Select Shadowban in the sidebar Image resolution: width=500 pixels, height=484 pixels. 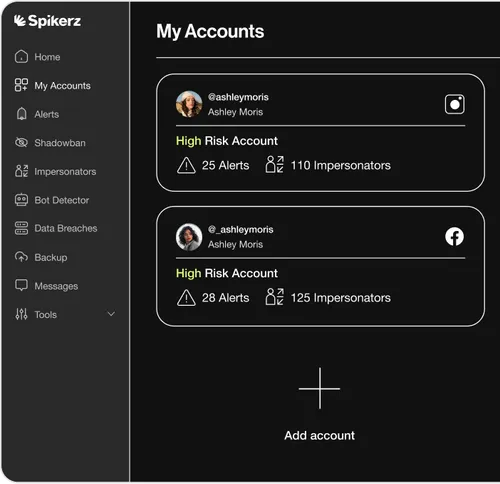point(60,143)
